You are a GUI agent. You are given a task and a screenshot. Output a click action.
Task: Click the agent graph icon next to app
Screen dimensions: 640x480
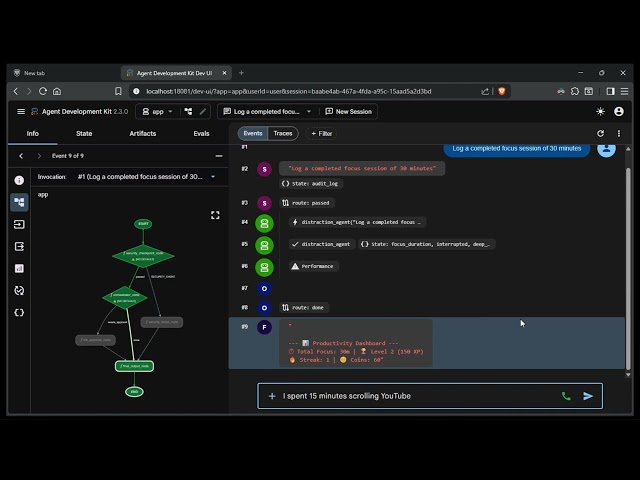(188, 111)
